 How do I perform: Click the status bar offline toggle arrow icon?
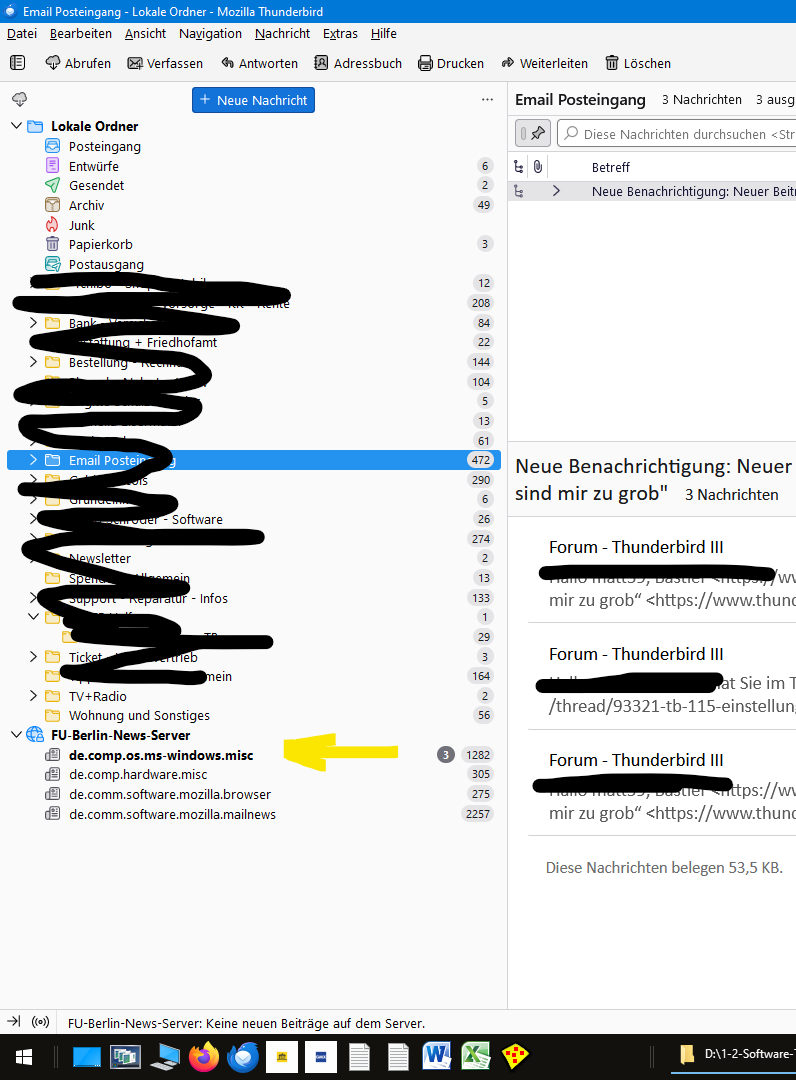[14, 1021]
